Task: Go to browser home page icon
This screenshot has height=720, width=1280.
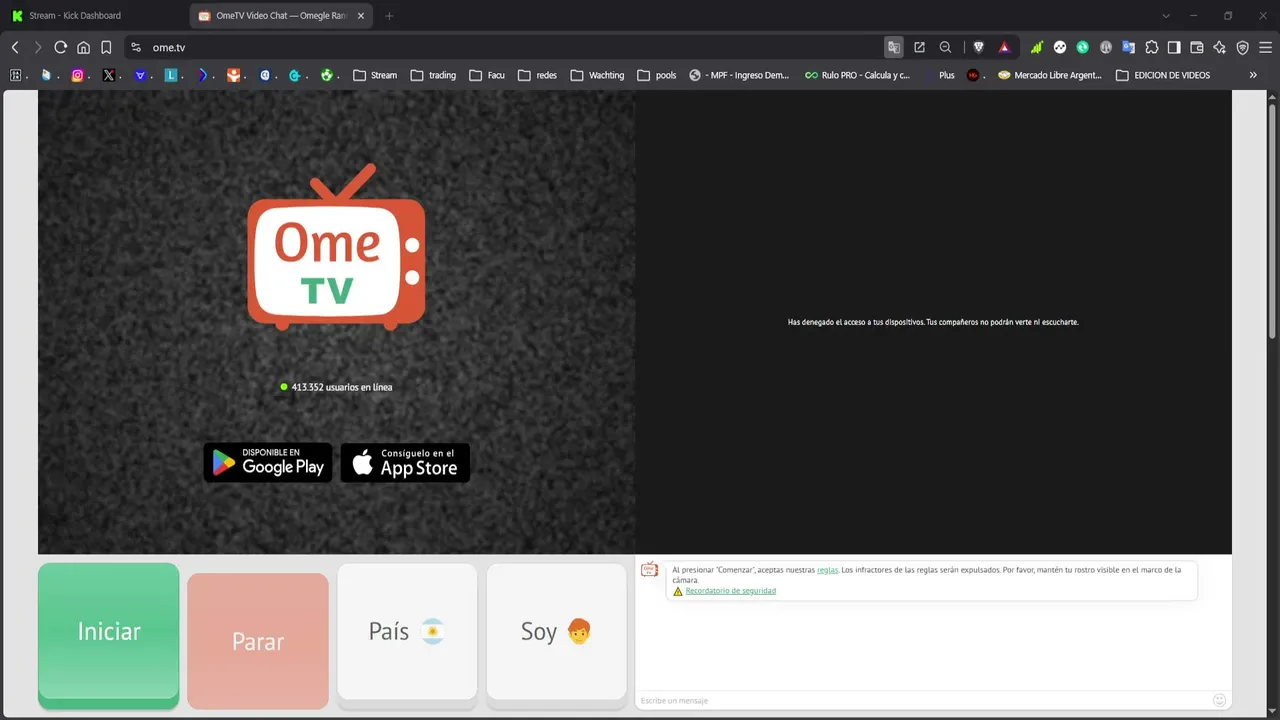Action: tap(83, 47)
